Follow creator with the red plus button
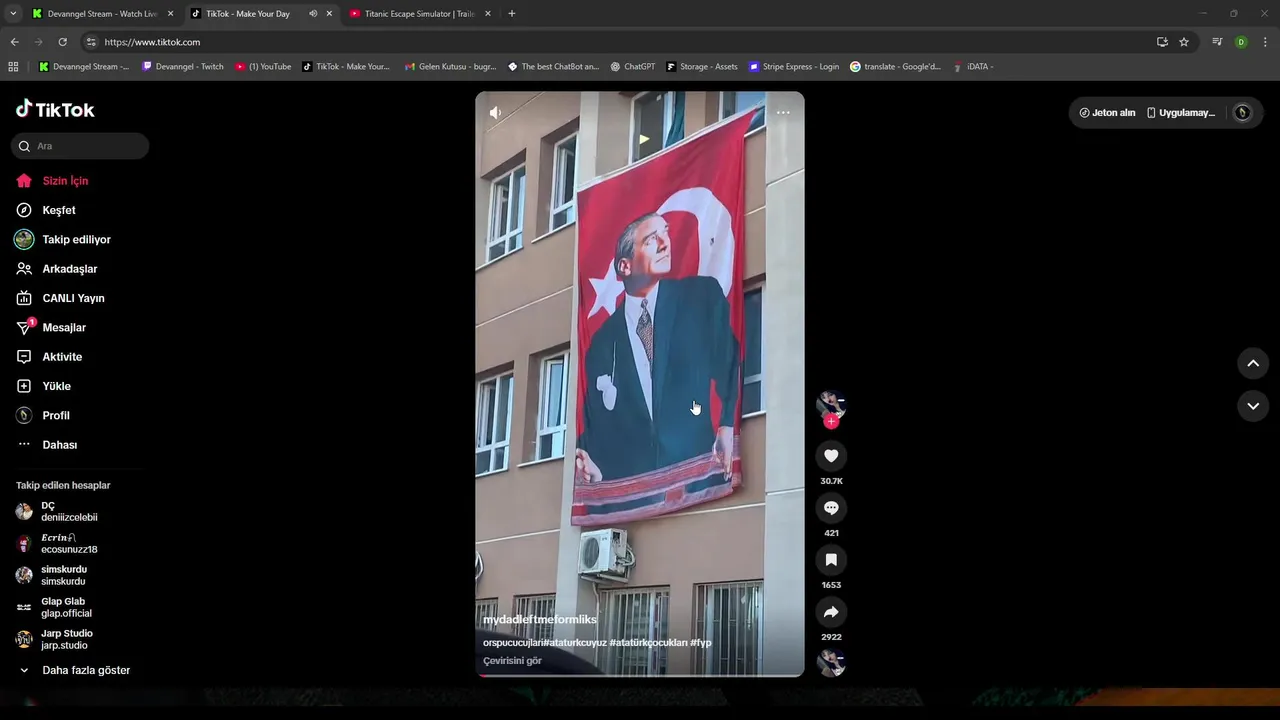Viewport: 1280px width, 720px height. (x=831, y=421)
